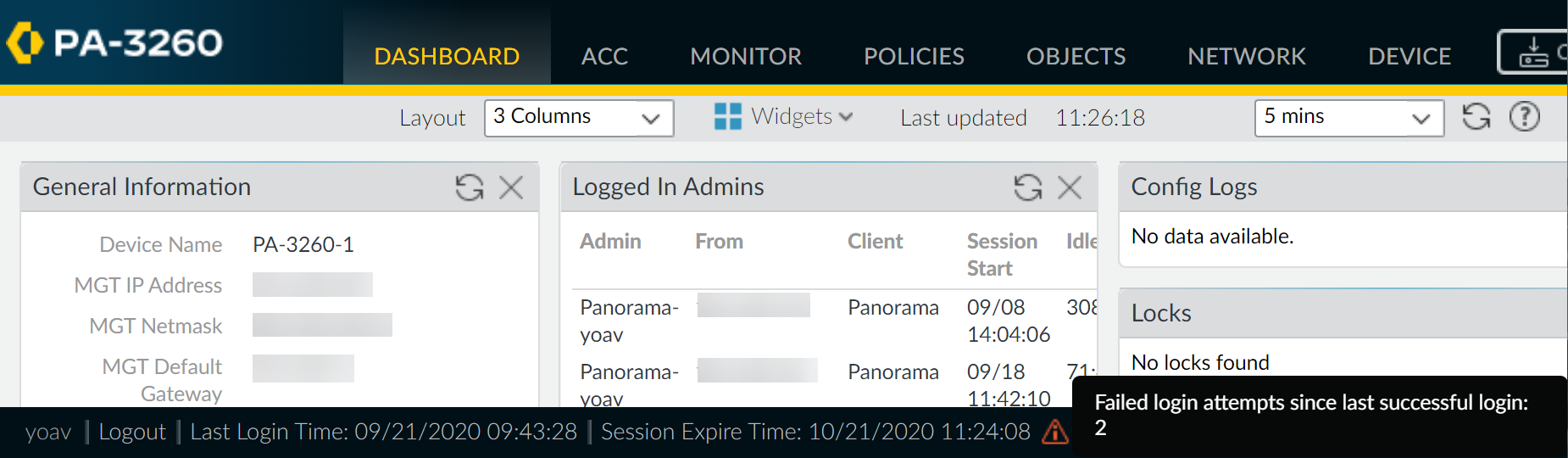Click the Logout link
Screen dimensions: 1568x458
click(x=132, y=432)
